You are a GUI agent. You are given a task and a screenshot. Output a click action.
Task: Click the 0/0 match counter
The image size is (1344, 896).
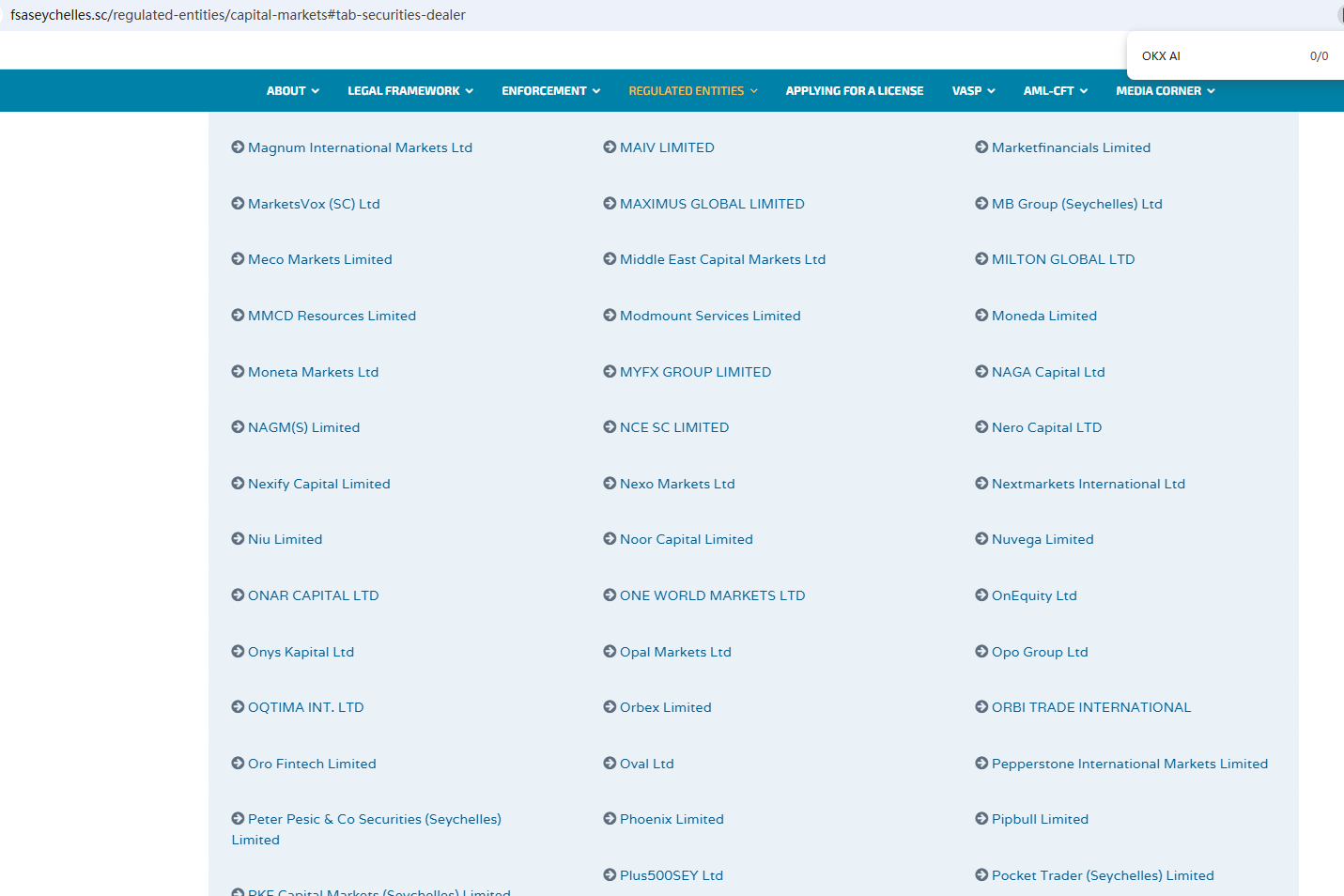(x=1319, y=56)
